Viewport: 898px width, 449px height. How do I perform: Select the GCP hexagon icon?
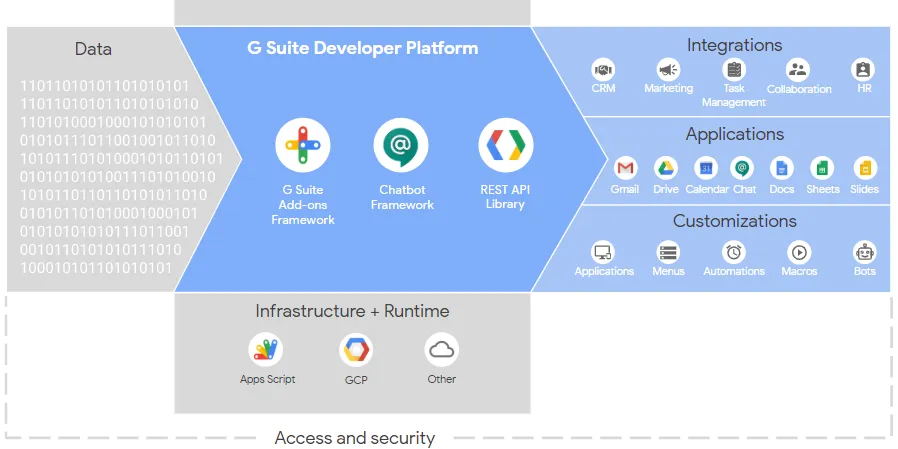356,350
